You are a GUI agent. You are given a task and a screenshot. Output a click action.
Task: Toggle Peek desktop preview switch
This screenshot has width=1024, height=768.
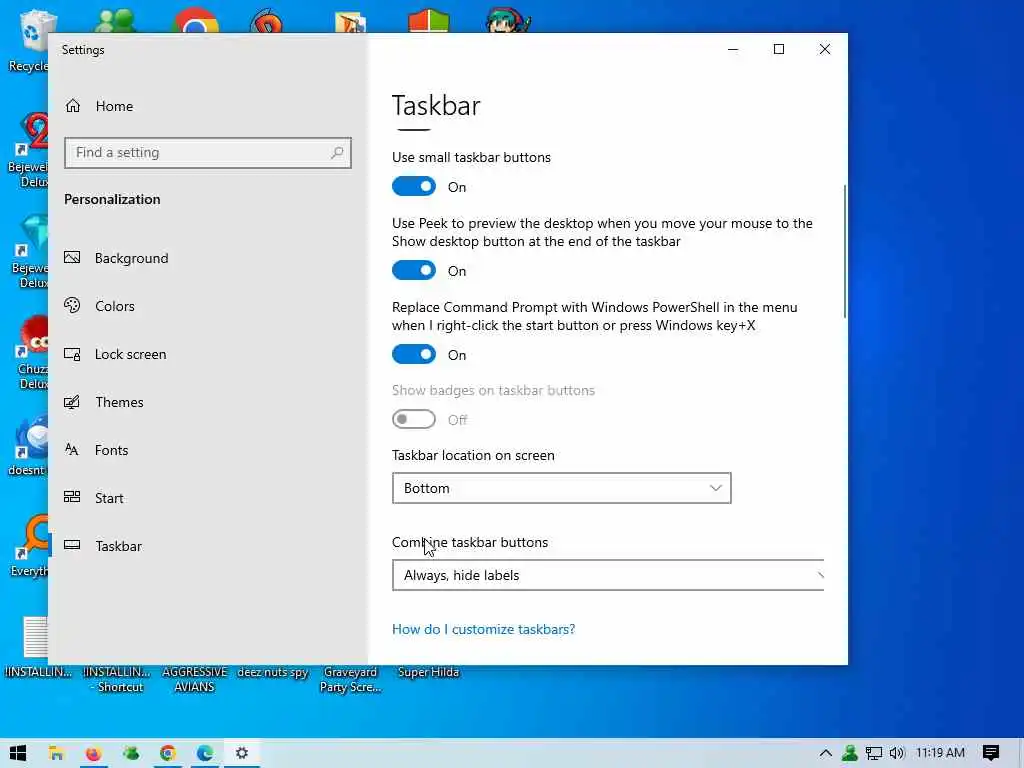(x=414, y=270)
